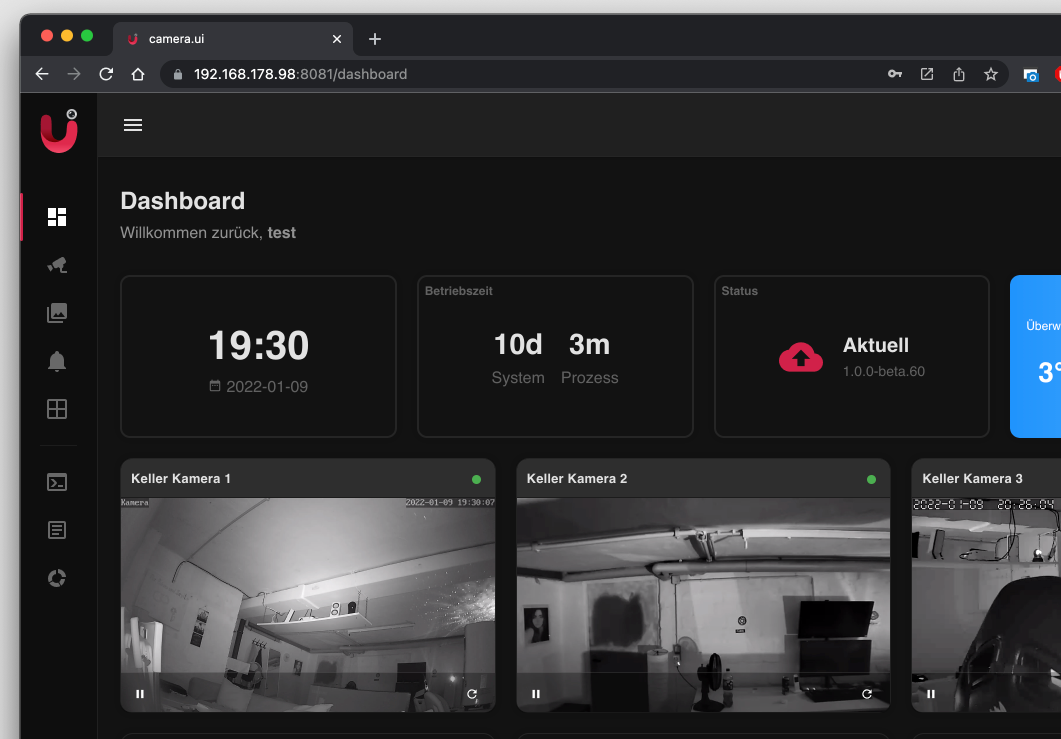Viewport: 1061px width, 739px height.
Task: Pause the Keller Kamera 1 stream
Action: coord(140,693)
